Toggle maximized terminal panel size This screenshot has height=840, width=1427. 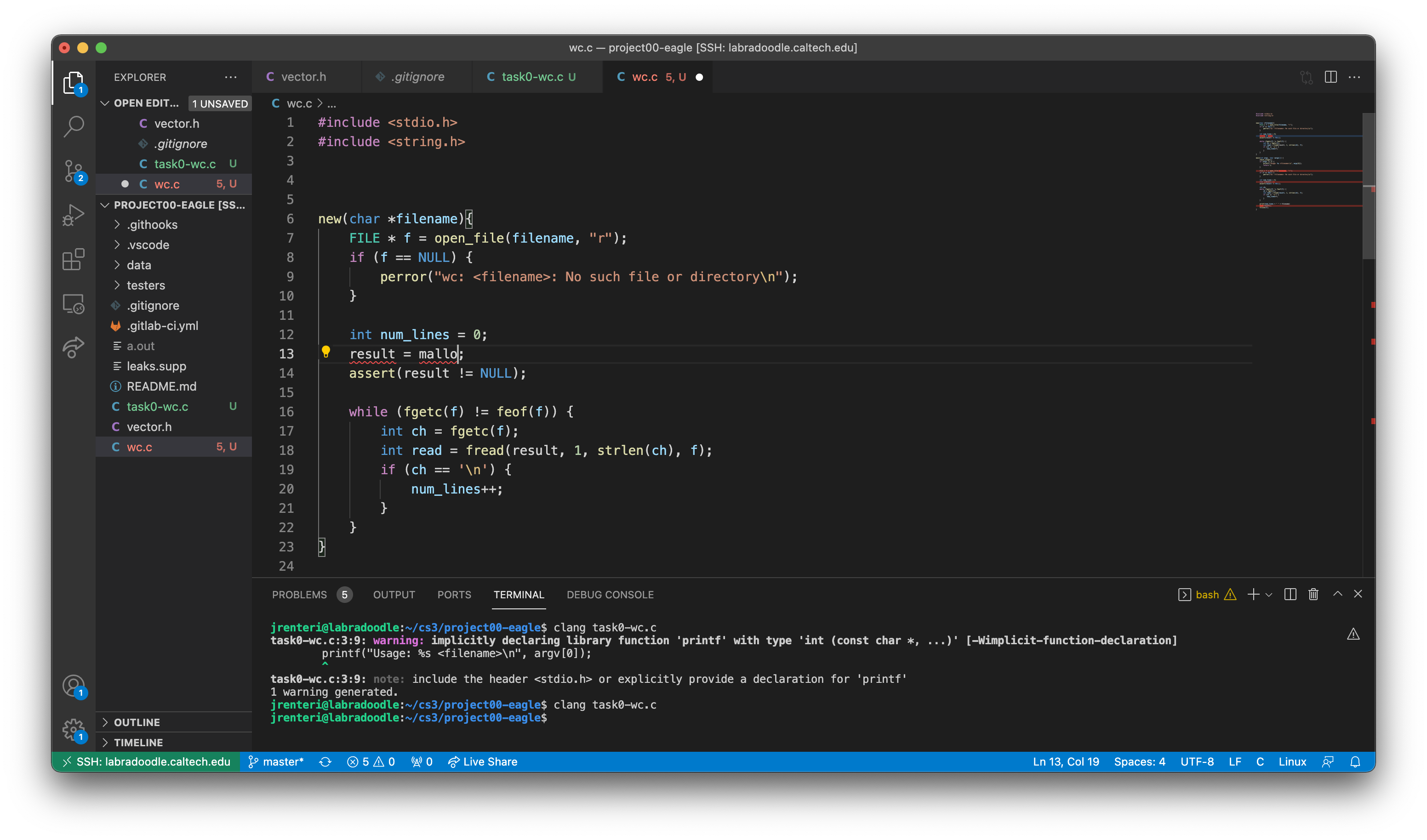click(x=1337, y=594)
